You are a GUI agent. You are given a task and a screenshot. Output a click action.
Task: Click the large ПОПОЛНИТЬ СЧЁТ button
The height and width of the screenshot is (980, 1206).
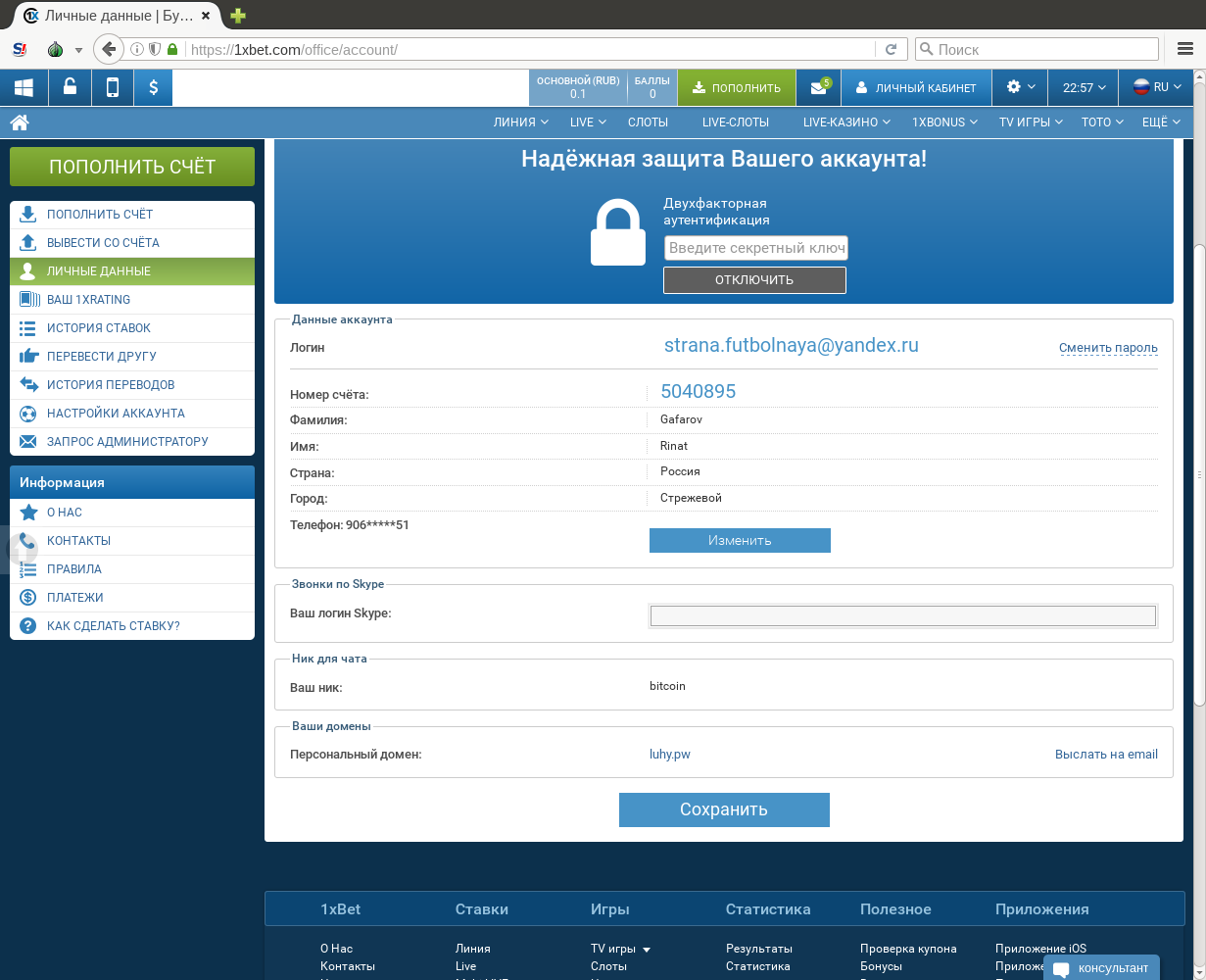[132, 167]
